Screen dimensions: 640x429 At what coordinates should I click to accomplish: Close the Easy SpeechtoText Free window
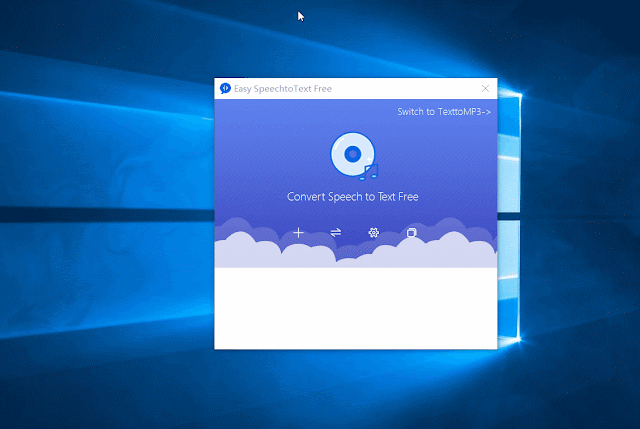click(485, 89)
